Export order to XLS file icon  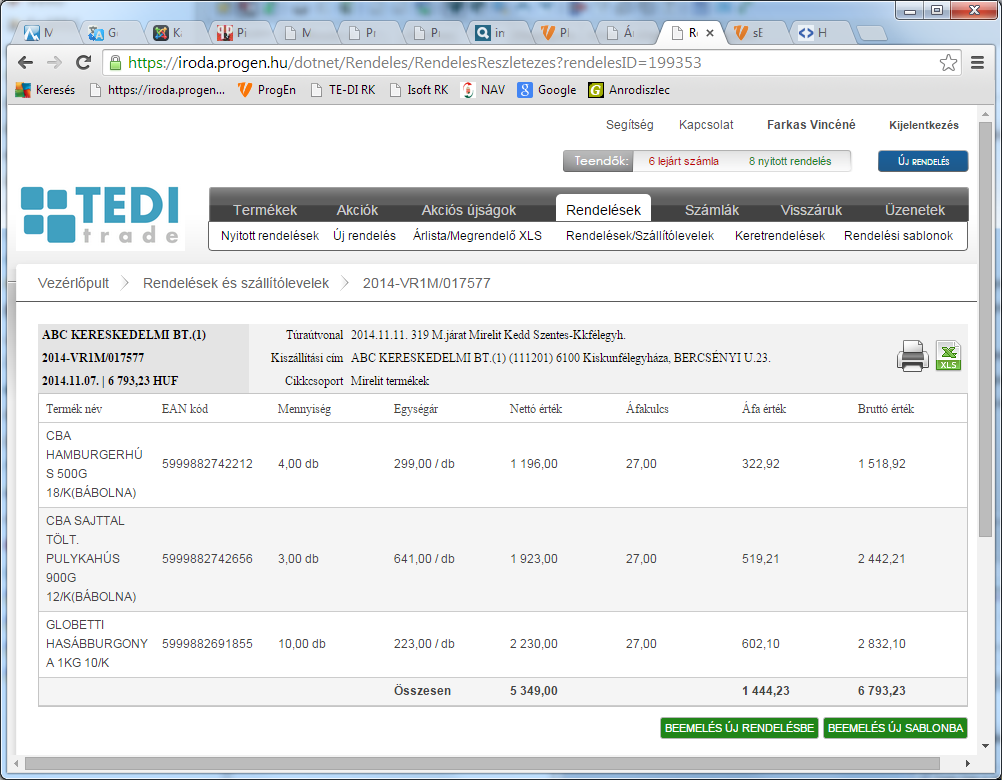[x=948, y=355]
